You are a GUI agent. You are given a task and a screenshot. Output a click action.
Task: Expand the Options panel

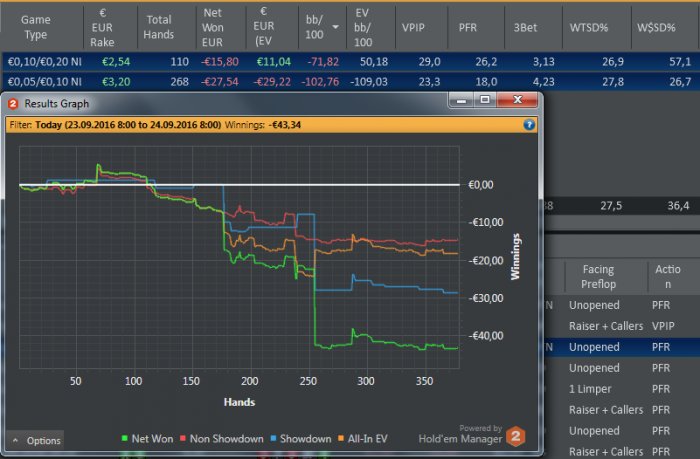coord(35,441)
